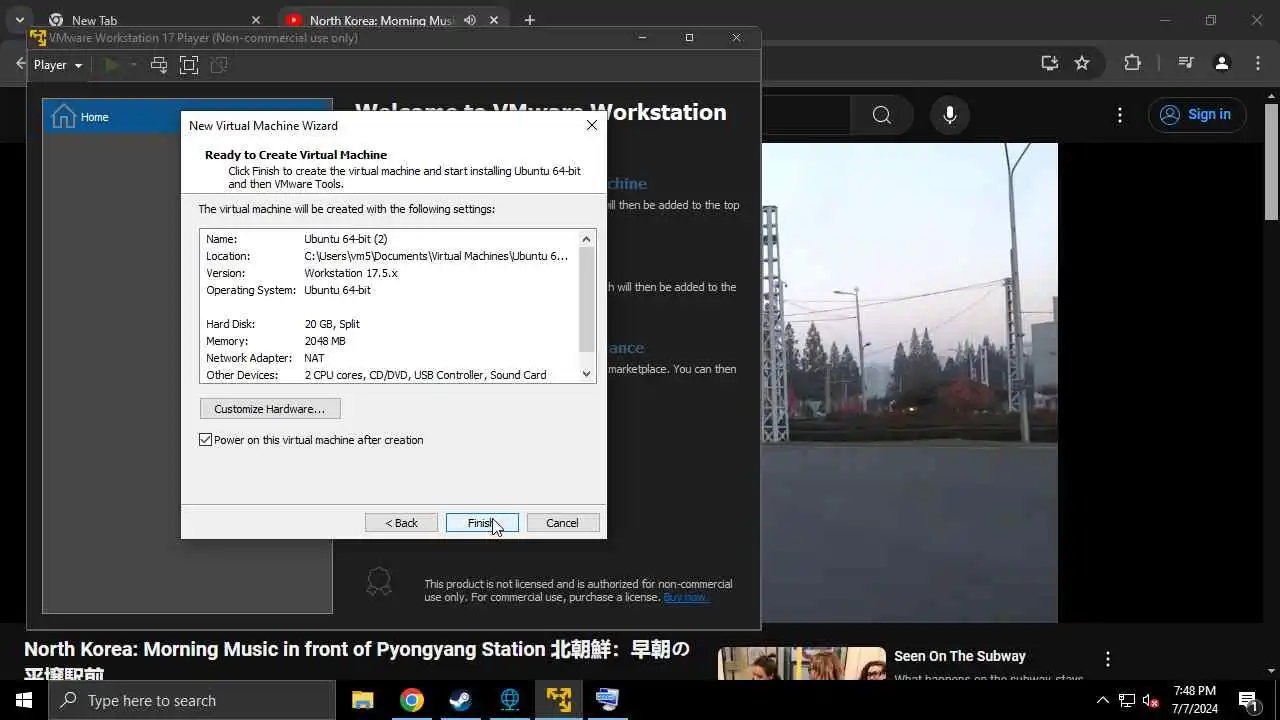Click the settings list scroll-up arrow
Image resolution: width=1280 pixels, height=720 pixels.
587,238
